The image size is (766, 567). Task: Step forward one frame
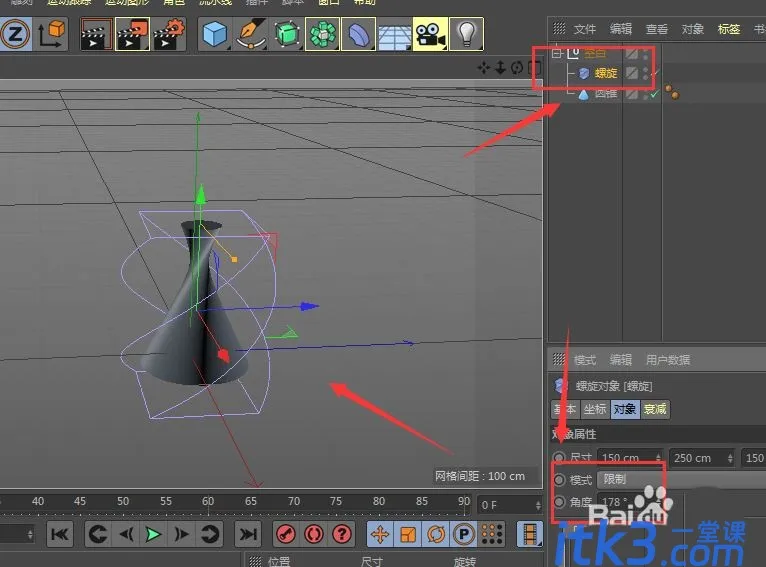click(x=181, y=534)
